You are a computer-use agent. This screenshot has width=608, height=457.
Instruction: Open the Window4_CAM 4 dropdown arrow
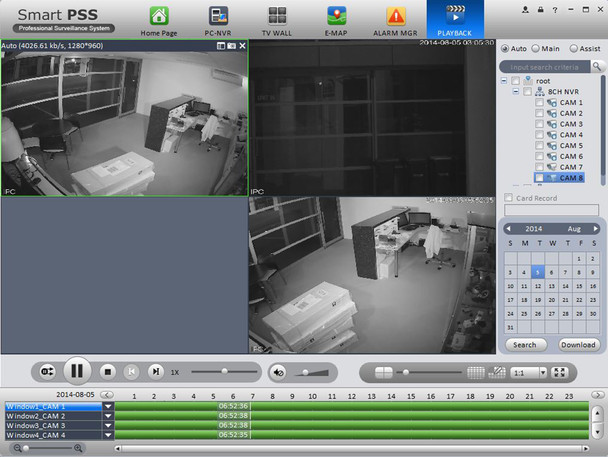(108, 435)
